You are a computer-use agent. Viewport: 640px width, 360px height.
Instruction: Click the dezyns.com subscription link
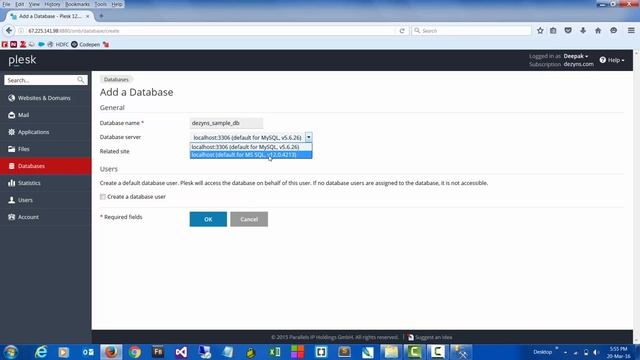pyautogui.click(x=578, y=64)
